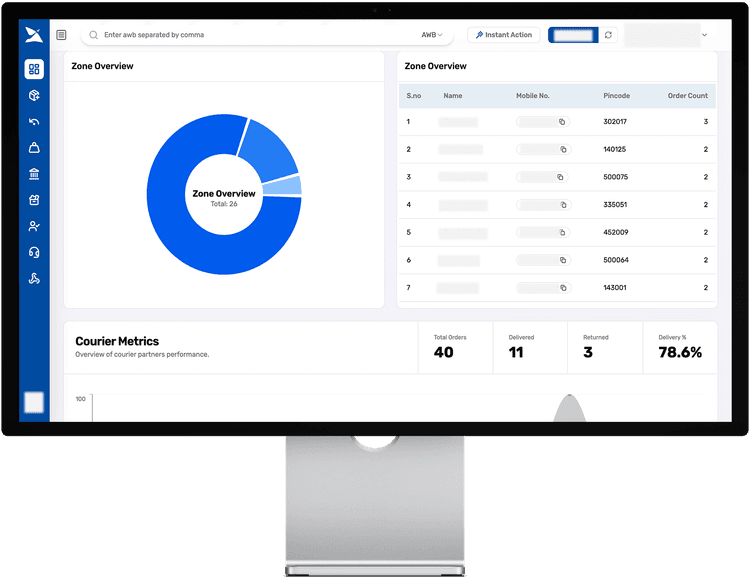Open the AWB search type dropdown
Screen dimensions: 750x578
pyautogui.click(x=431, y=35)
